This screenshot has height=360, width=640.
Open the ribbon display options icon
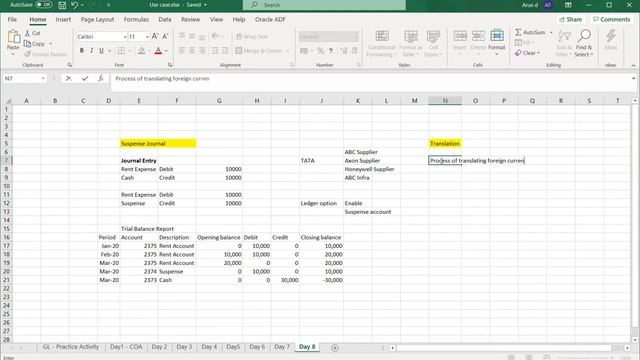568,5
